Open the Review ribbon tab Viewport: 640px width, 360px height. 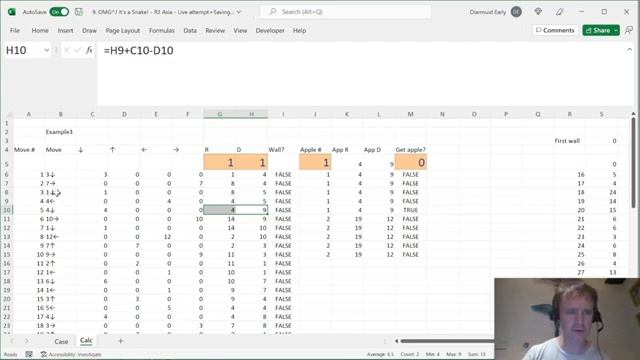point(215,31)
